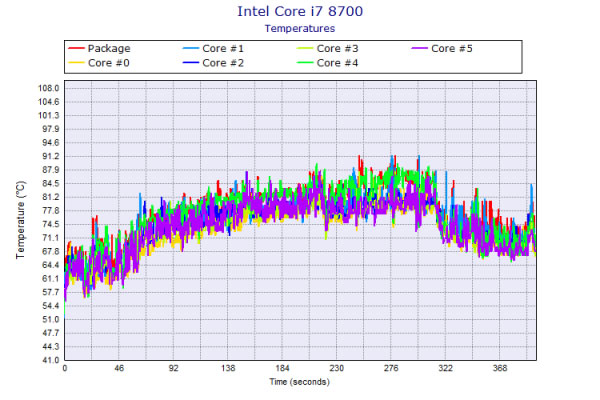Click the 101.3 y-axis value

coord(49,115)
